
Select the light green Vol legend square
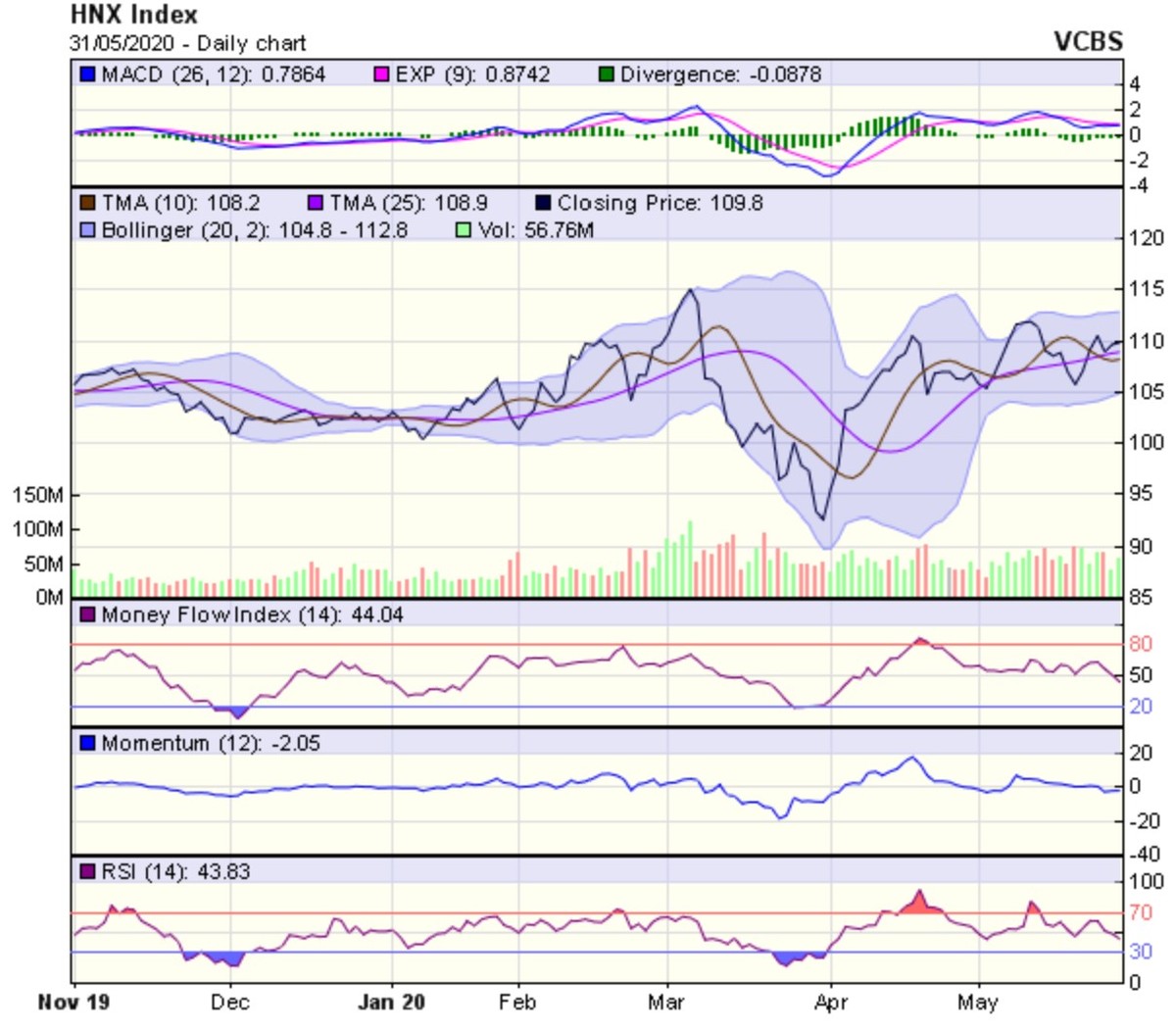(465, 230)
